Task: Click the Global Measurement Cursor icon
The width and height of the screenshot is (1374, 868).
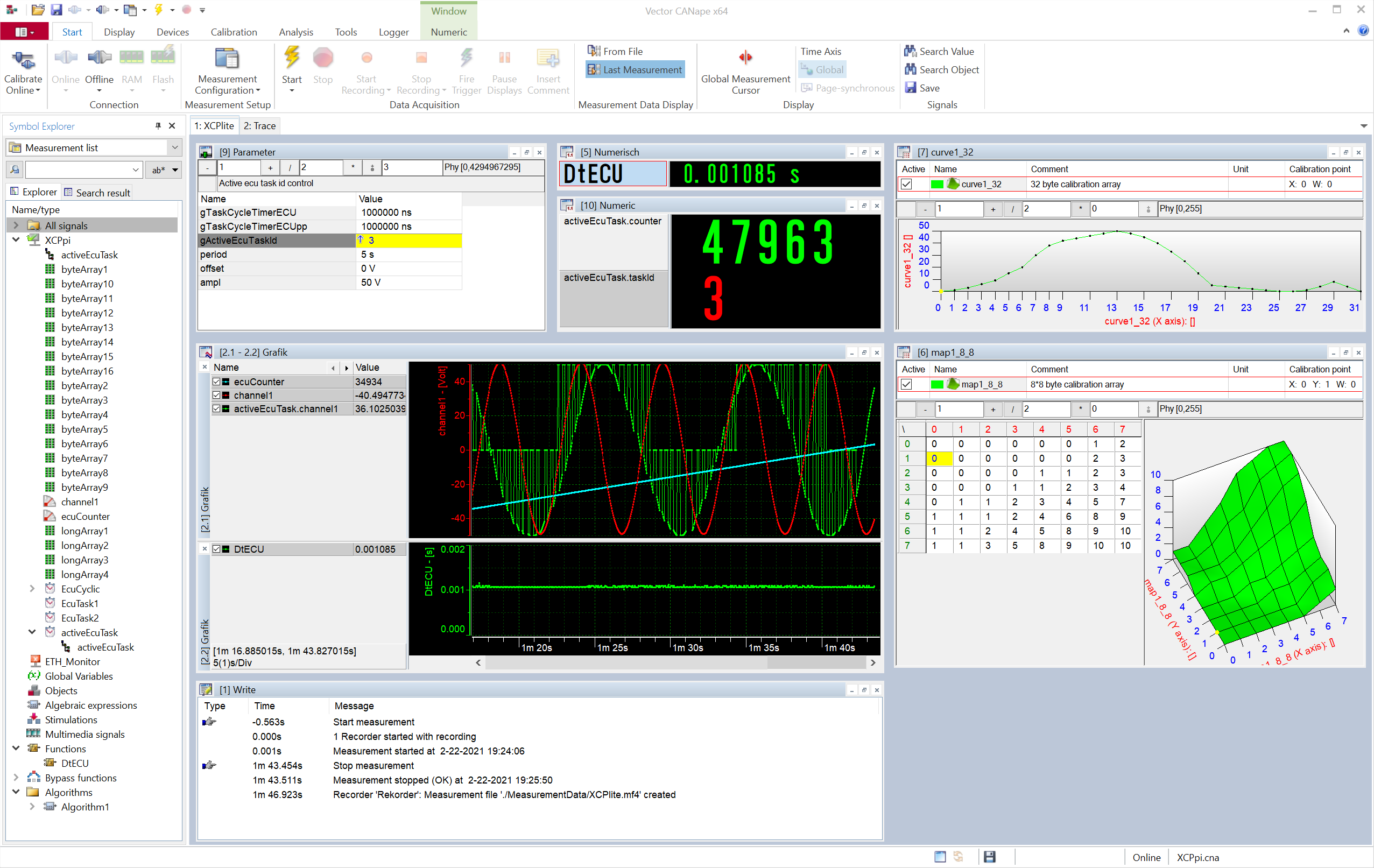Action: pyautogui.click(x=745, y=57)
